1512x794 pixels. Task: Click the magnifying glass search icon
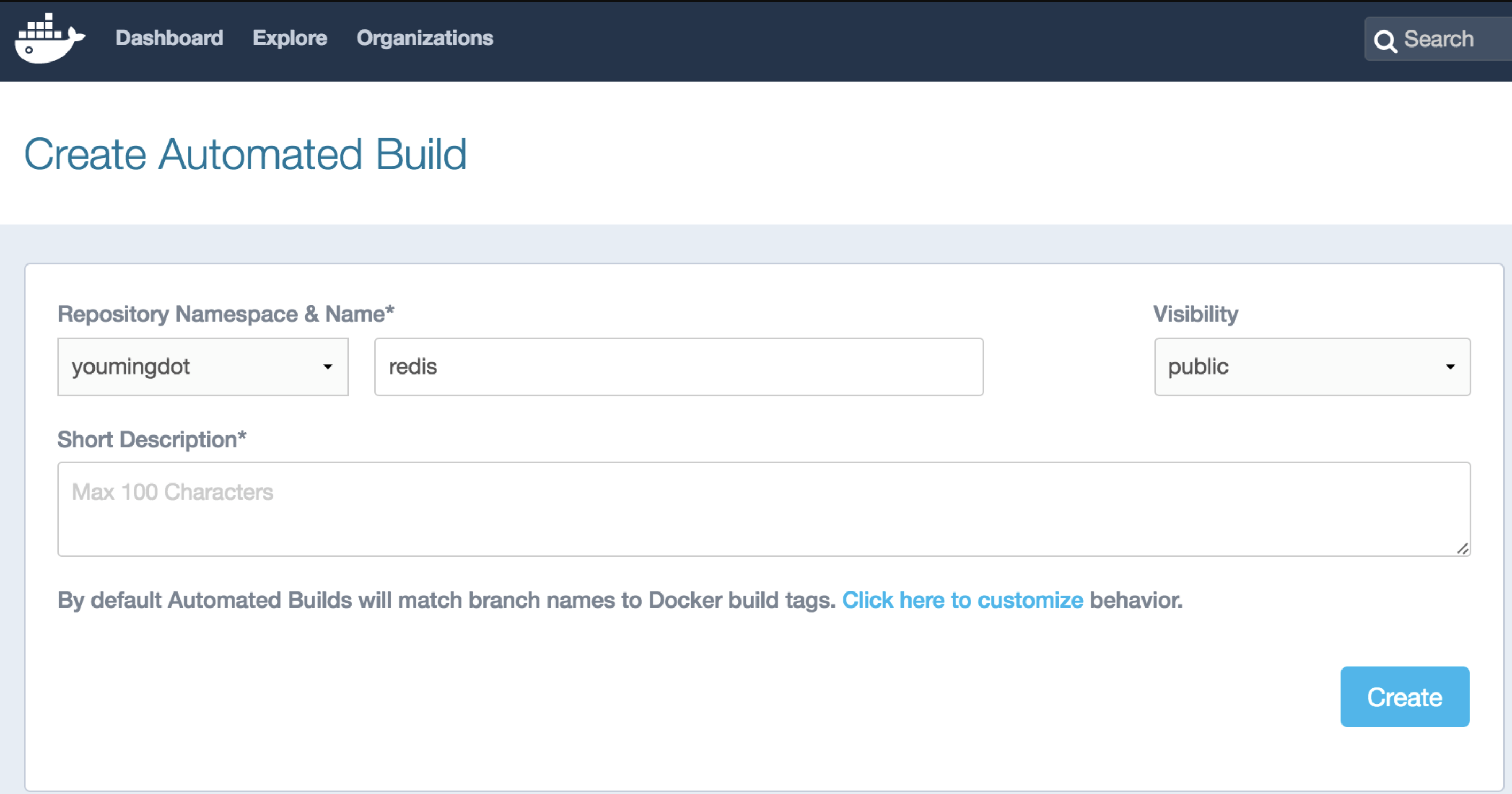coord(1385,41)
